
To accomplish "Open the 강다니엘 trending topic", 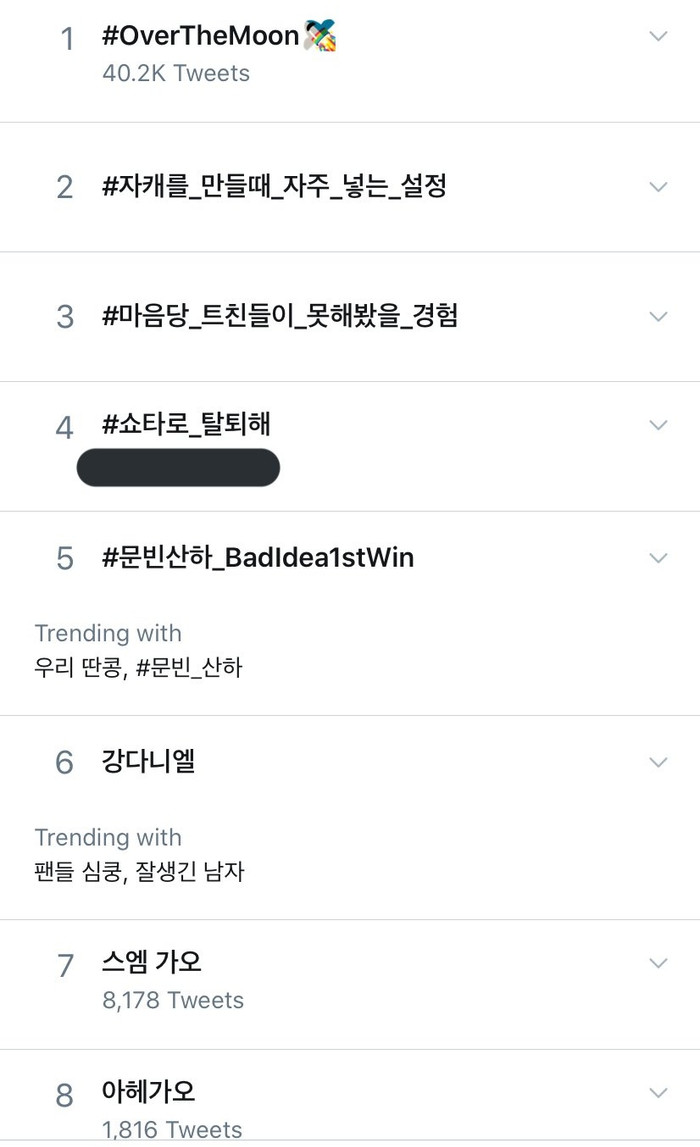I will tap(149, 762).
